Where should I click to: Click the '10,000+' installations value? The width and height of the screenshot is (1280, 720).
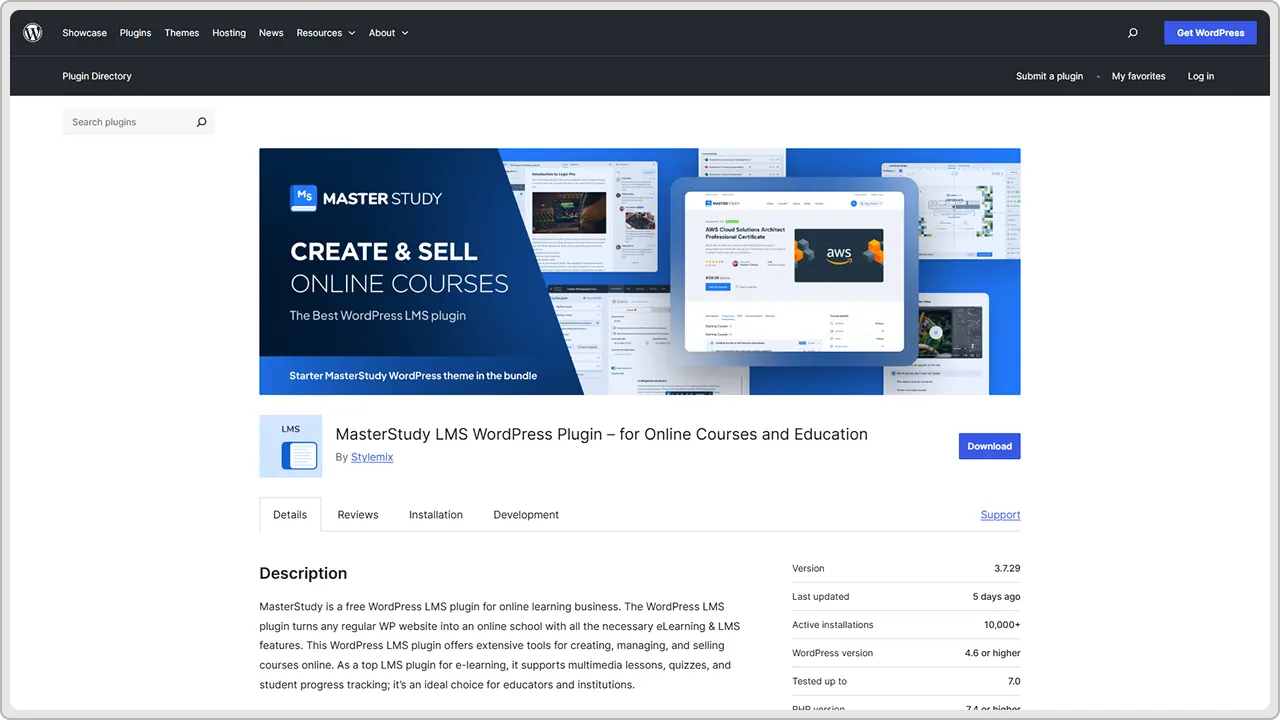point(1002,625)
